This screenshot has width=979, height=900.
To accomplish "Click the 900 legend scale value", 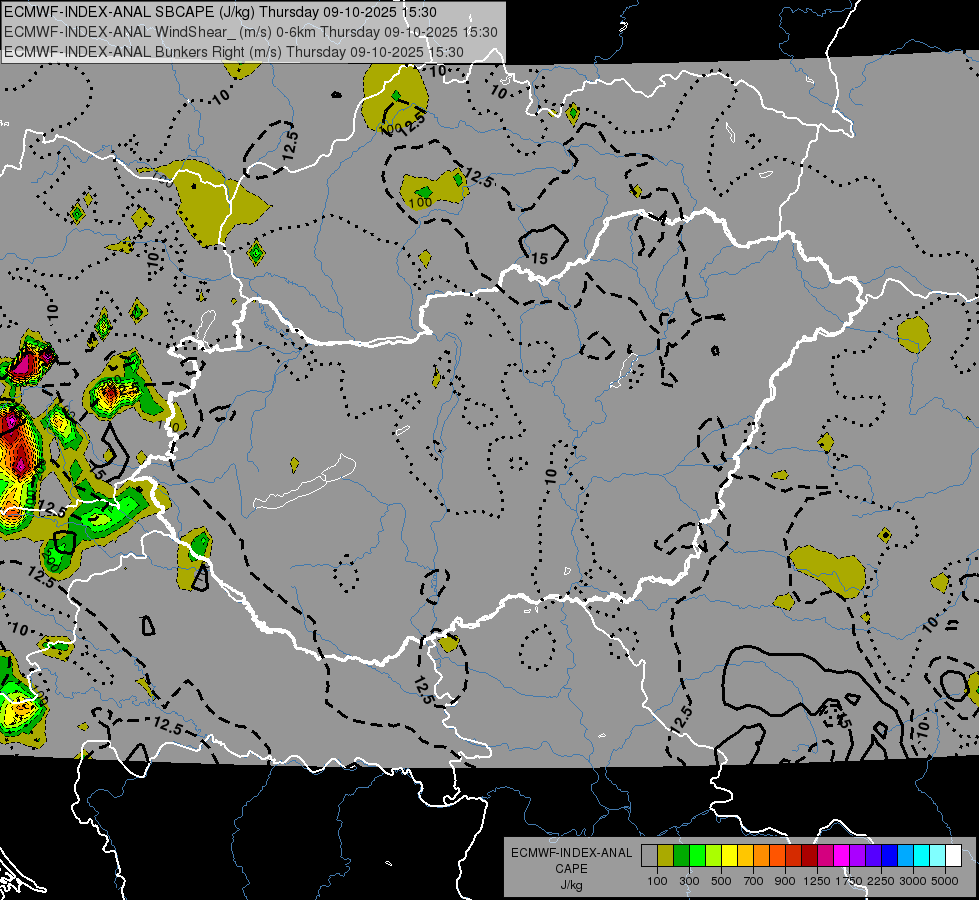I will pos(785,881).
